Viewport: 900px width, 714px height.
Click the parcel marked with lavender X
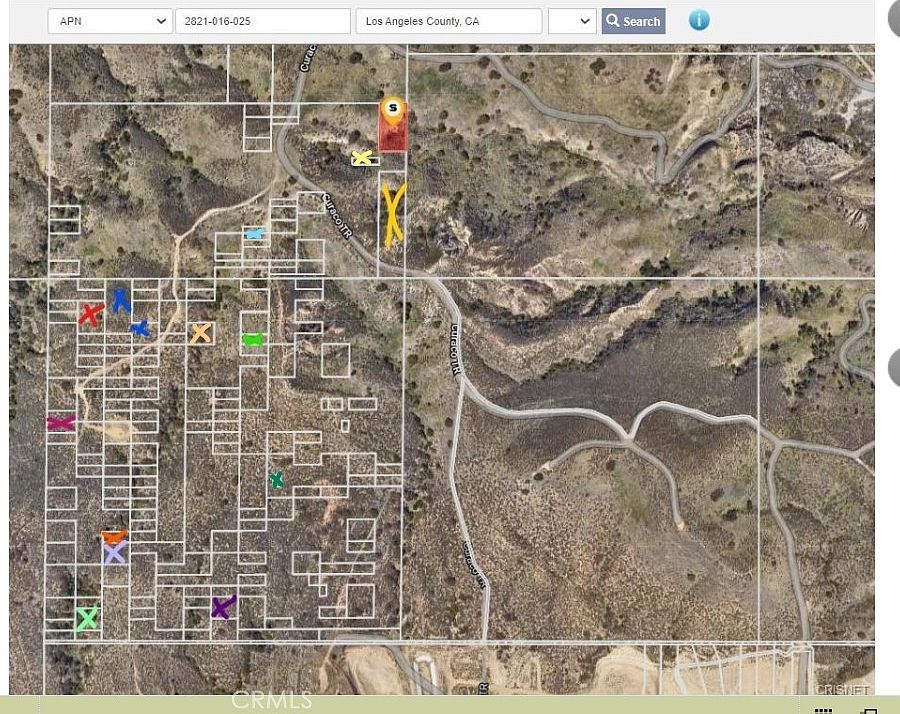coord(115,554)
